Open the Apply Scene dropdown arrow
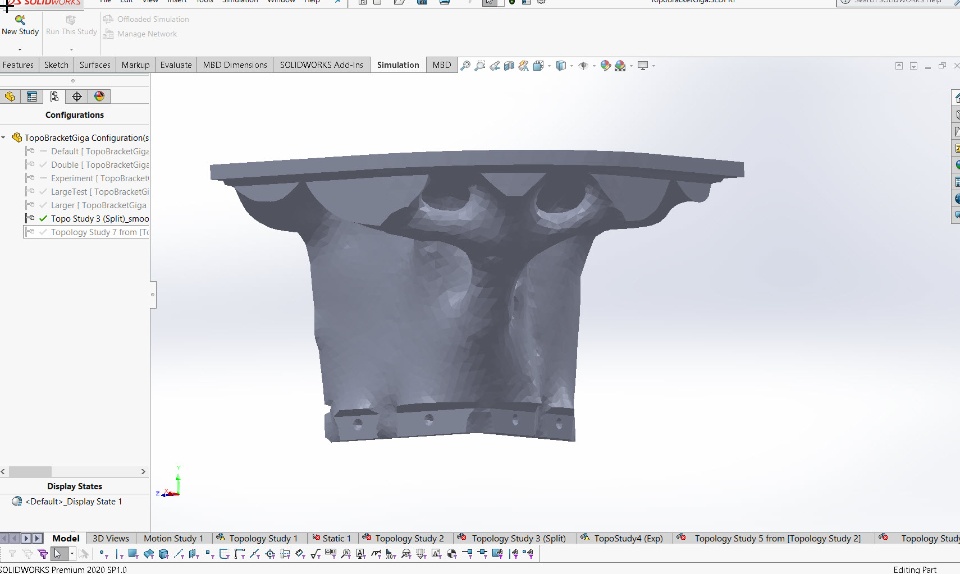The width and height of the screenshot is (960, 574). (631, 65)
